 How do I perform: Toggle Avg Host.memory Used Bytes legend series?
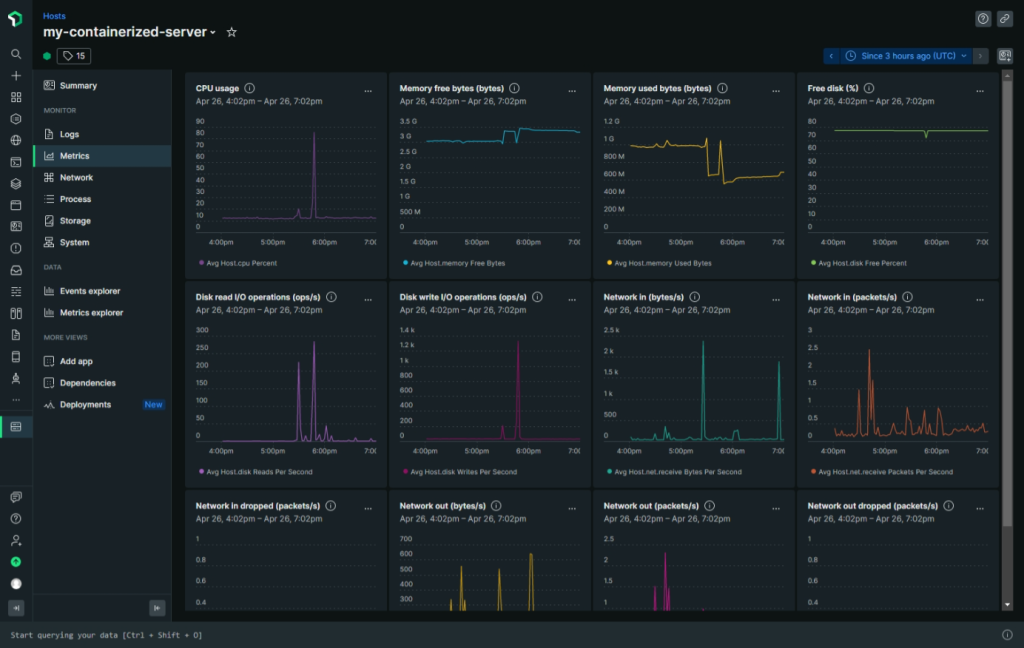pyautogui.click(x=659, y=263)
